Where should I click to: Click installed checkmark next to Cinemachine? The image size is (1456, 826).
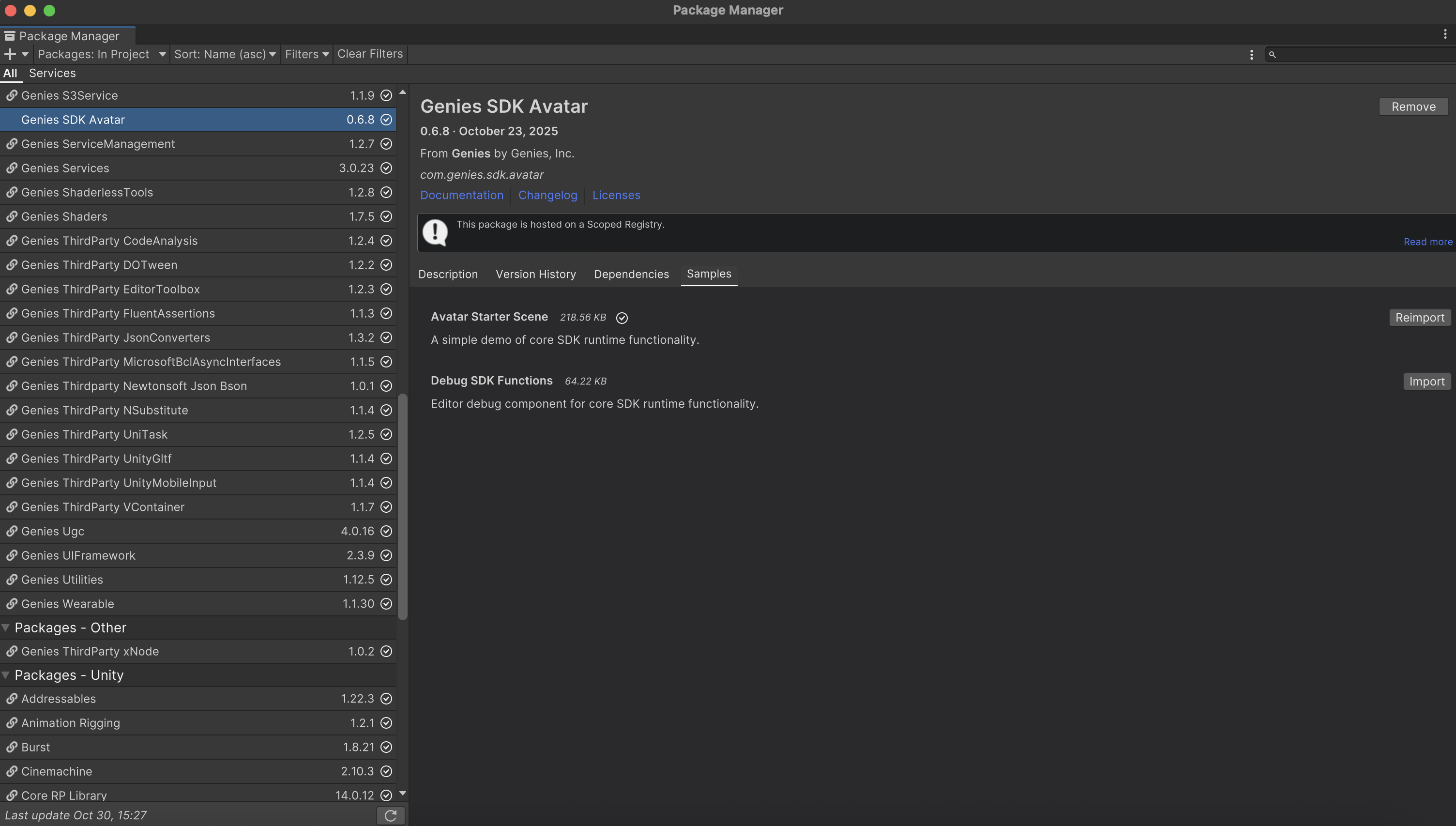tap(386, 771)
